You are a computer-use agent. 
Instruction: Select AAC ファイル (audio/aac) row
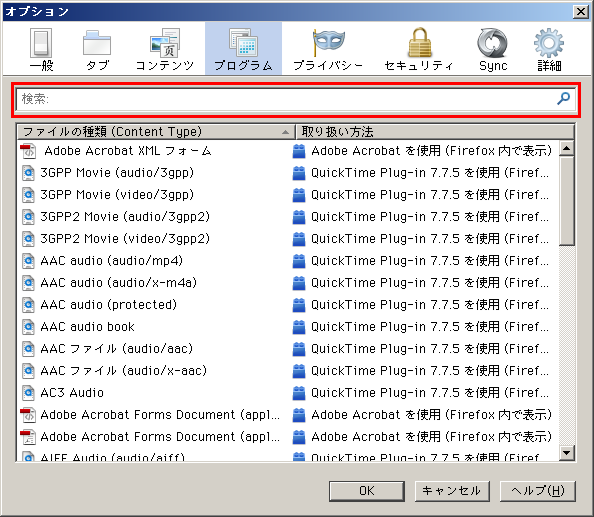pyautogui.click(x=288, y=348)
